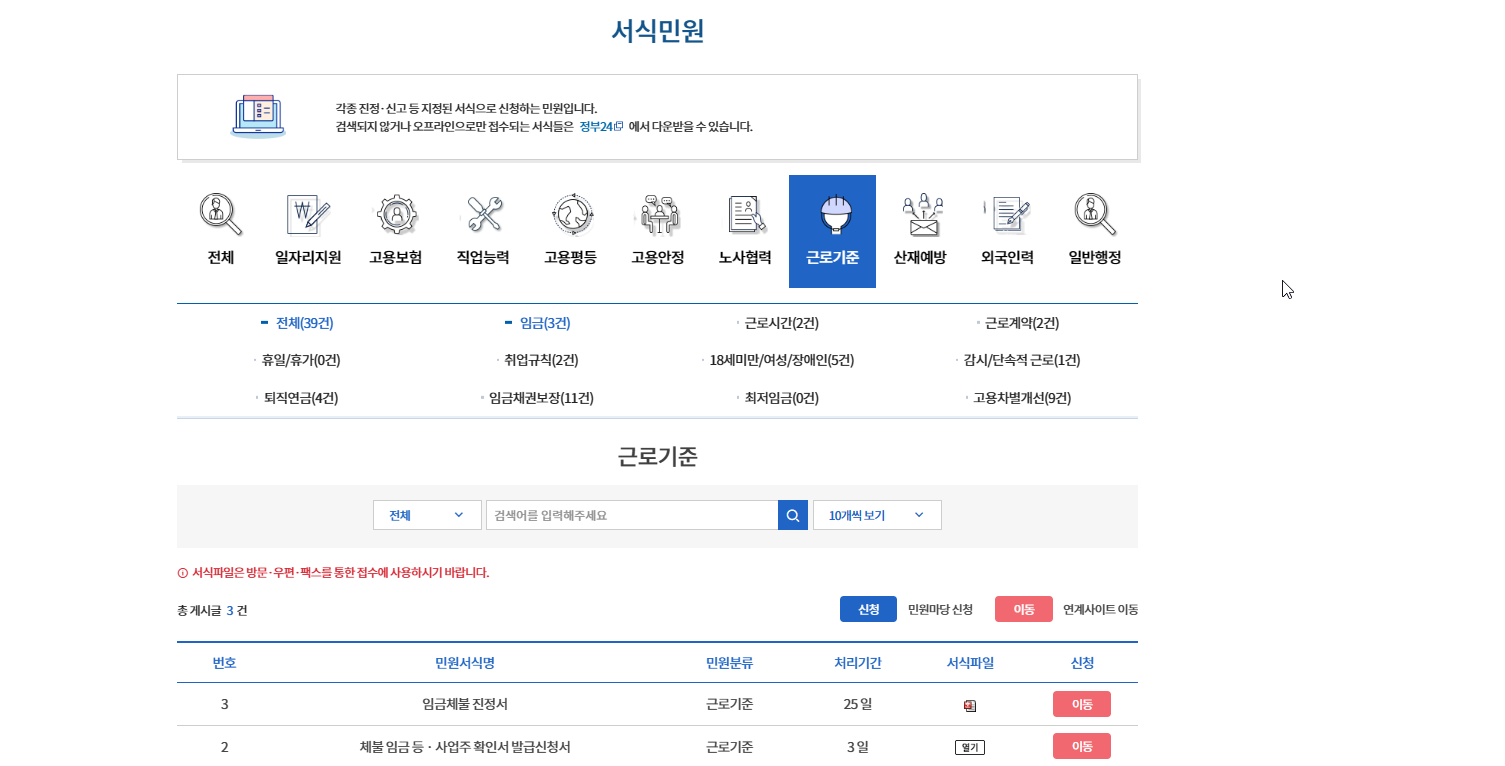Open the 일자리지원 category icon

308,213
